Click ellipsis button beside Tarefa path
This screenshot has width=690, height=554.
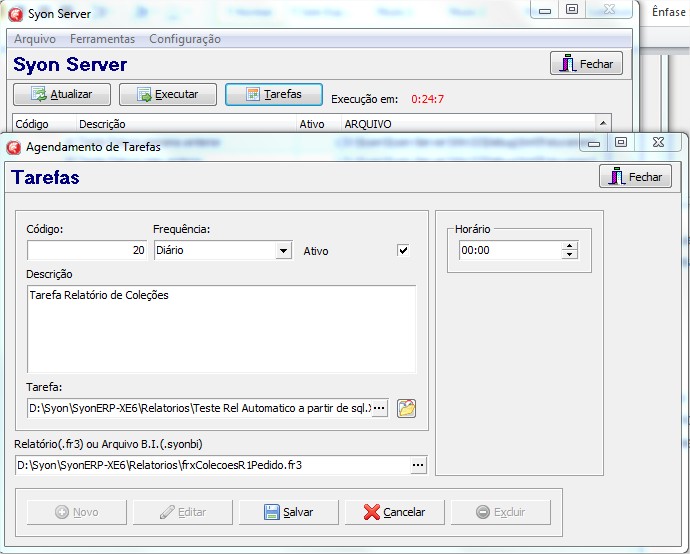[x=379, y=408]
